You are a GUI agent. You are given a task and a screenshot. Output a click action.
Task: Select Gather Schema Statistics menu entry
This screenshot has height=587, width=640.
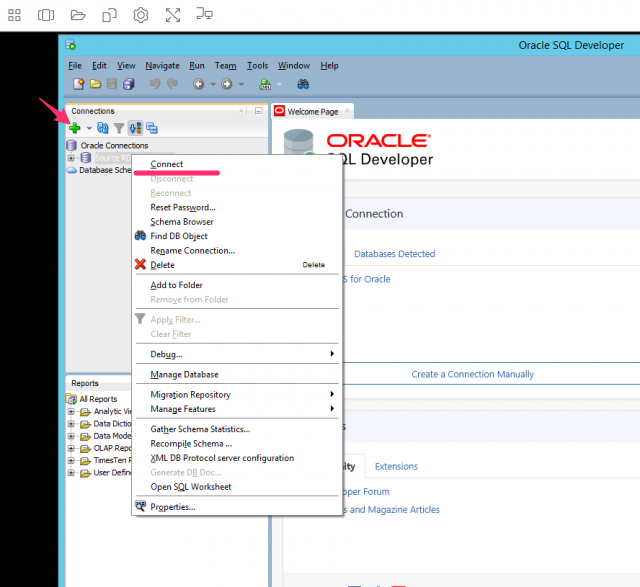point(237,429)
